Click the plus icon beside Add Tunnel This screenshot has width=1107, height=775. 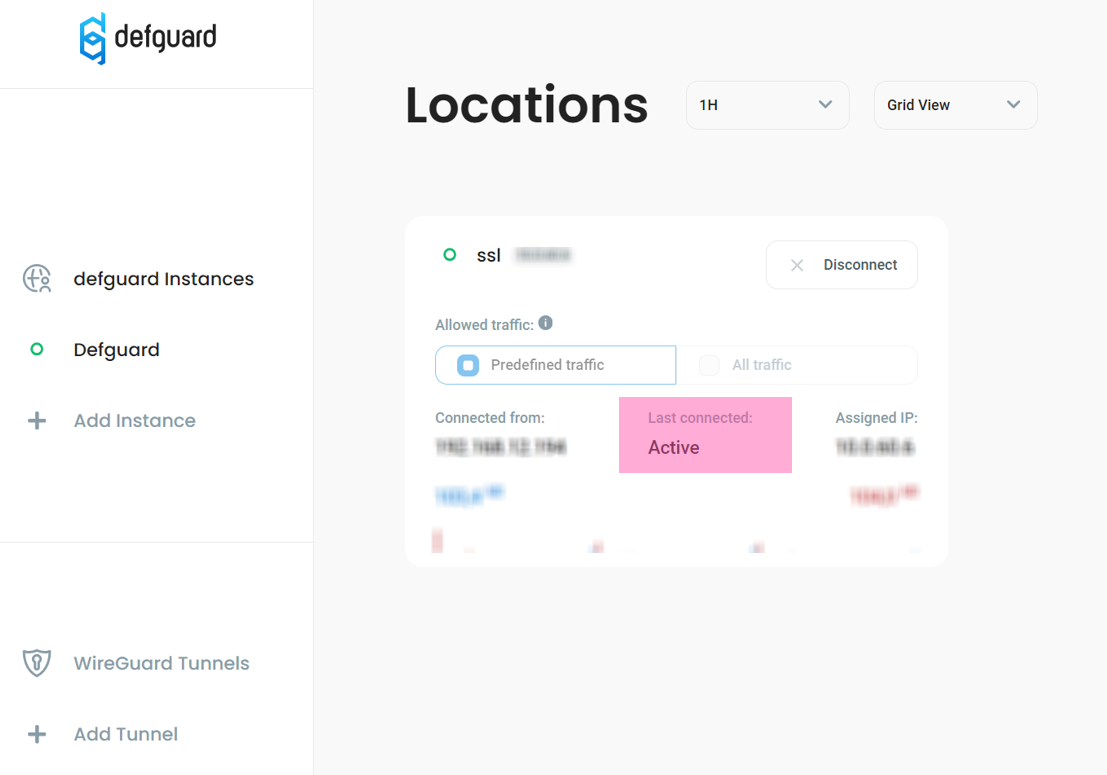tap(37, 734)
